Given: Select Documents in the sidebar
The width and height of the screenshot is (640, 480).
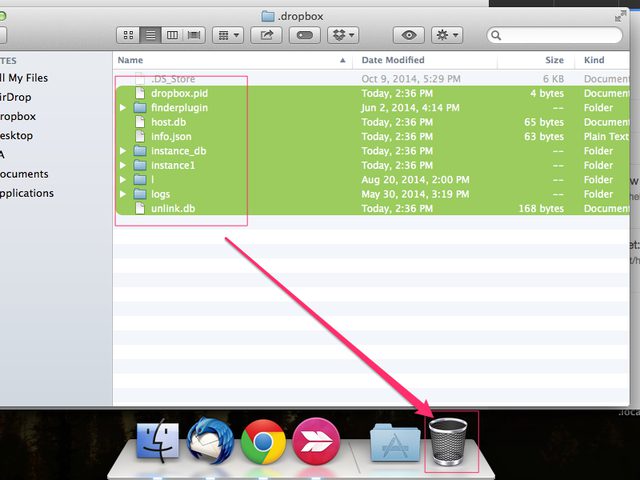Looking at the screenshot, I should click(x=26, y=174).
